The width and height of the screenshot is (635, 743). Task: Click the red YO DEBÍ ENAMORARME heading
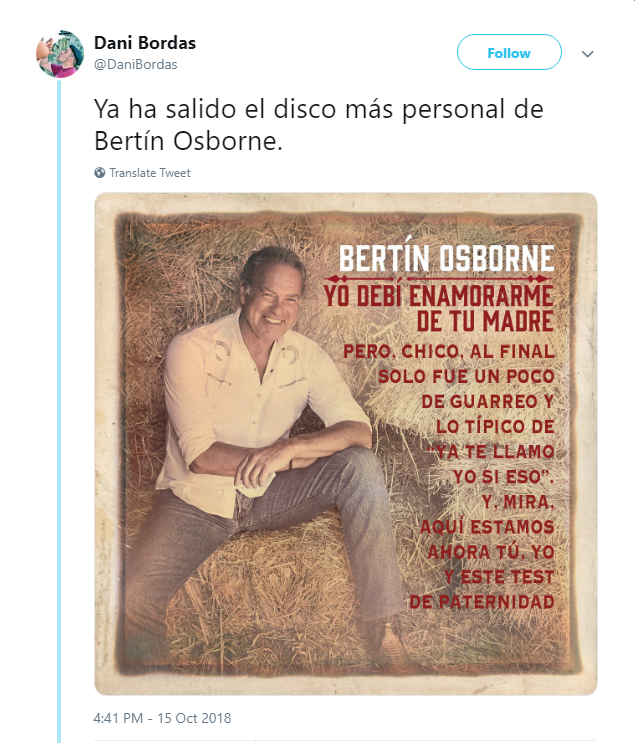(x=439, y=296)
